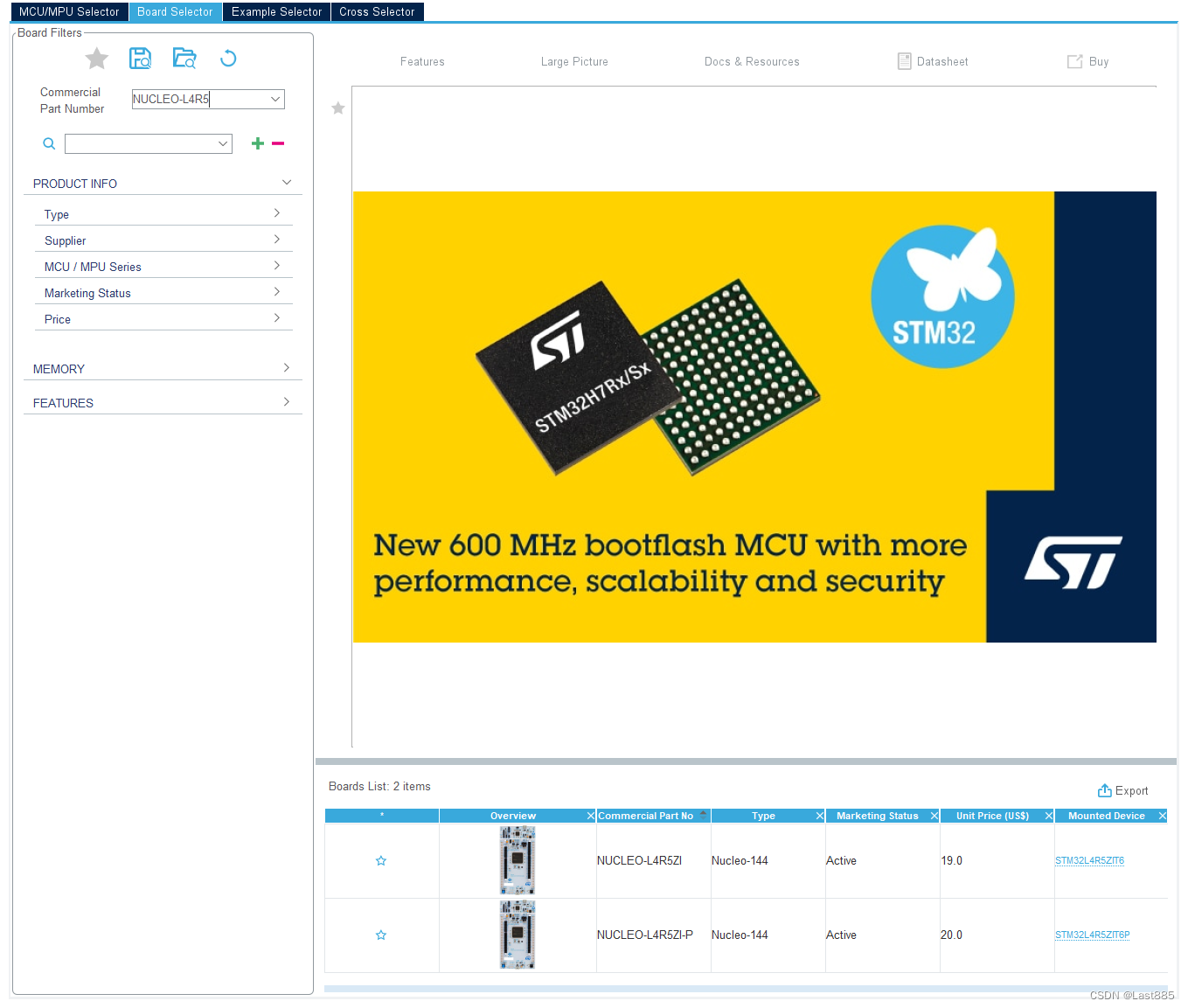Expand the Type filter
Screen dimensions: 1188x1008
pyautogui.click(x=277, y=213)
